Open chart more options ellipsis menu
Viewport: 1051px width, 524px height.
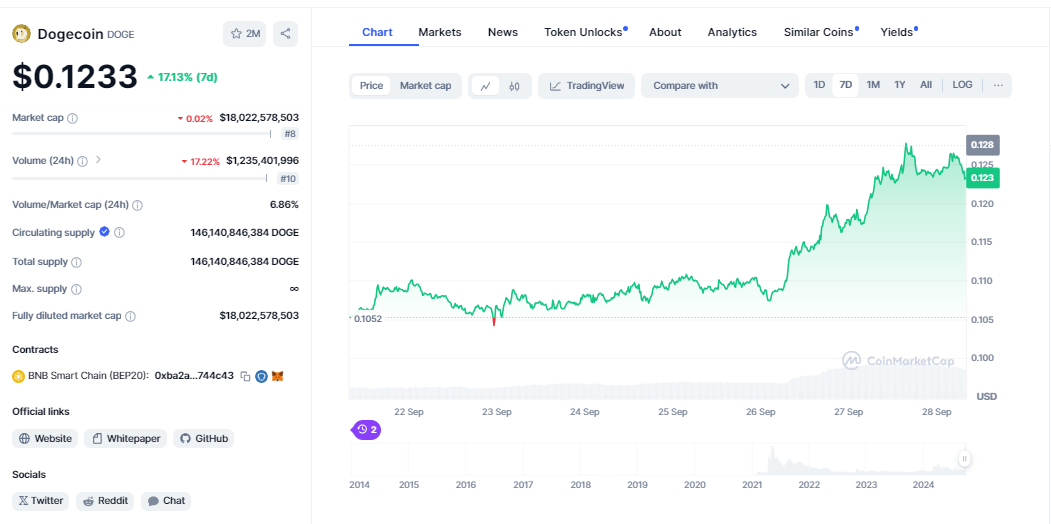[x=998, y=86]
